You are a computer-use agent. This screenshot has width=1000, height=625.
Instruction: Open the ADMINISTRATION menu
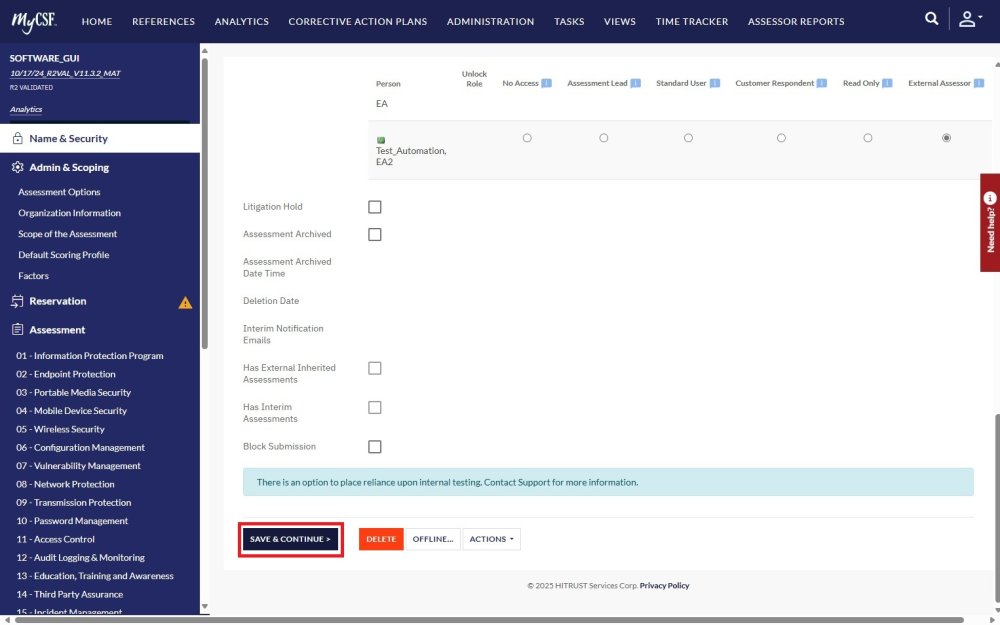click(x=490, y=21)
